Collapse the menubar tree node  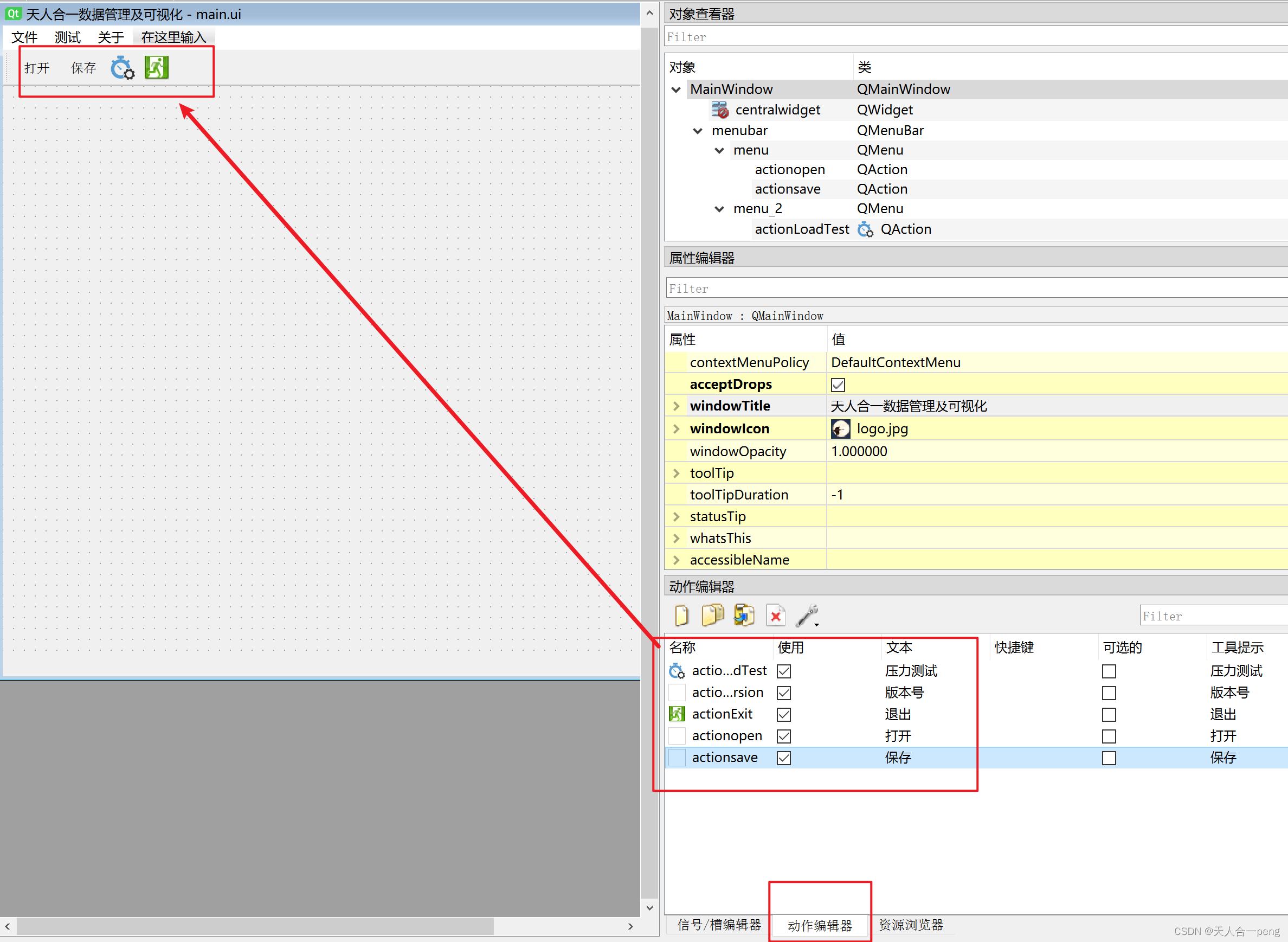(698, 131)
